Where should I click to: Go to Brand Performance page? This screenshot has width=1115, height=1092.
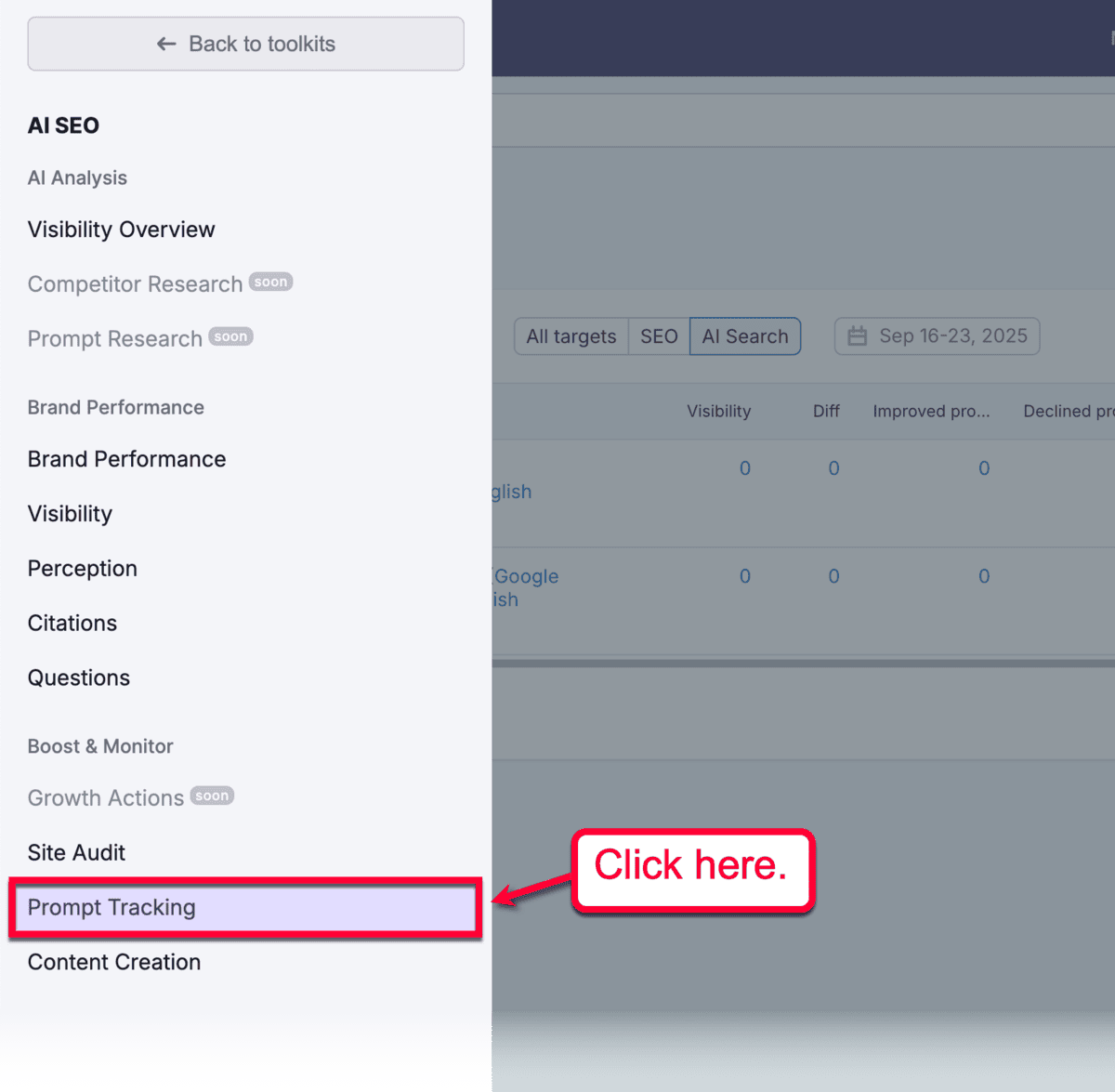tap(126, 459)
